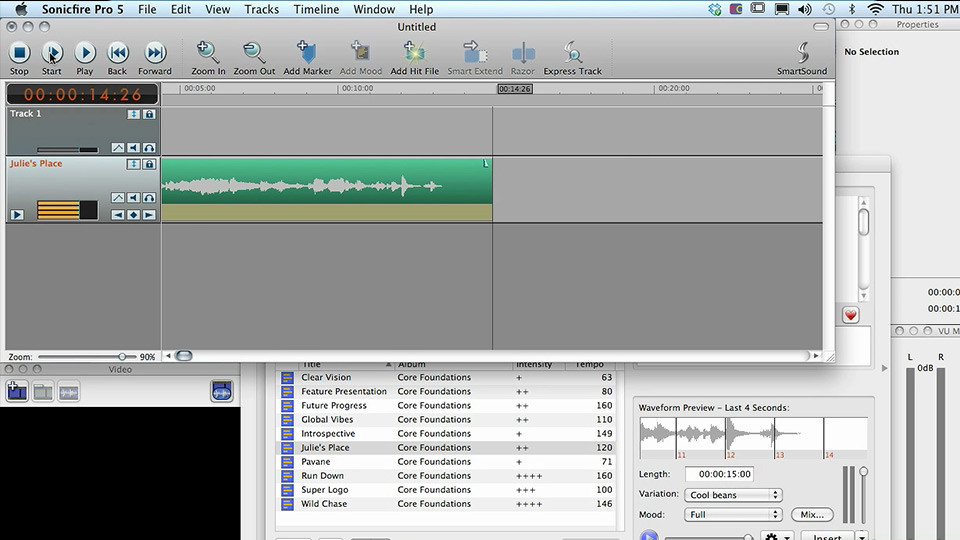Click add video file icon in Video window
This screenshot has height=540, width=960.
pyautogui.click(x=17, y=391)
